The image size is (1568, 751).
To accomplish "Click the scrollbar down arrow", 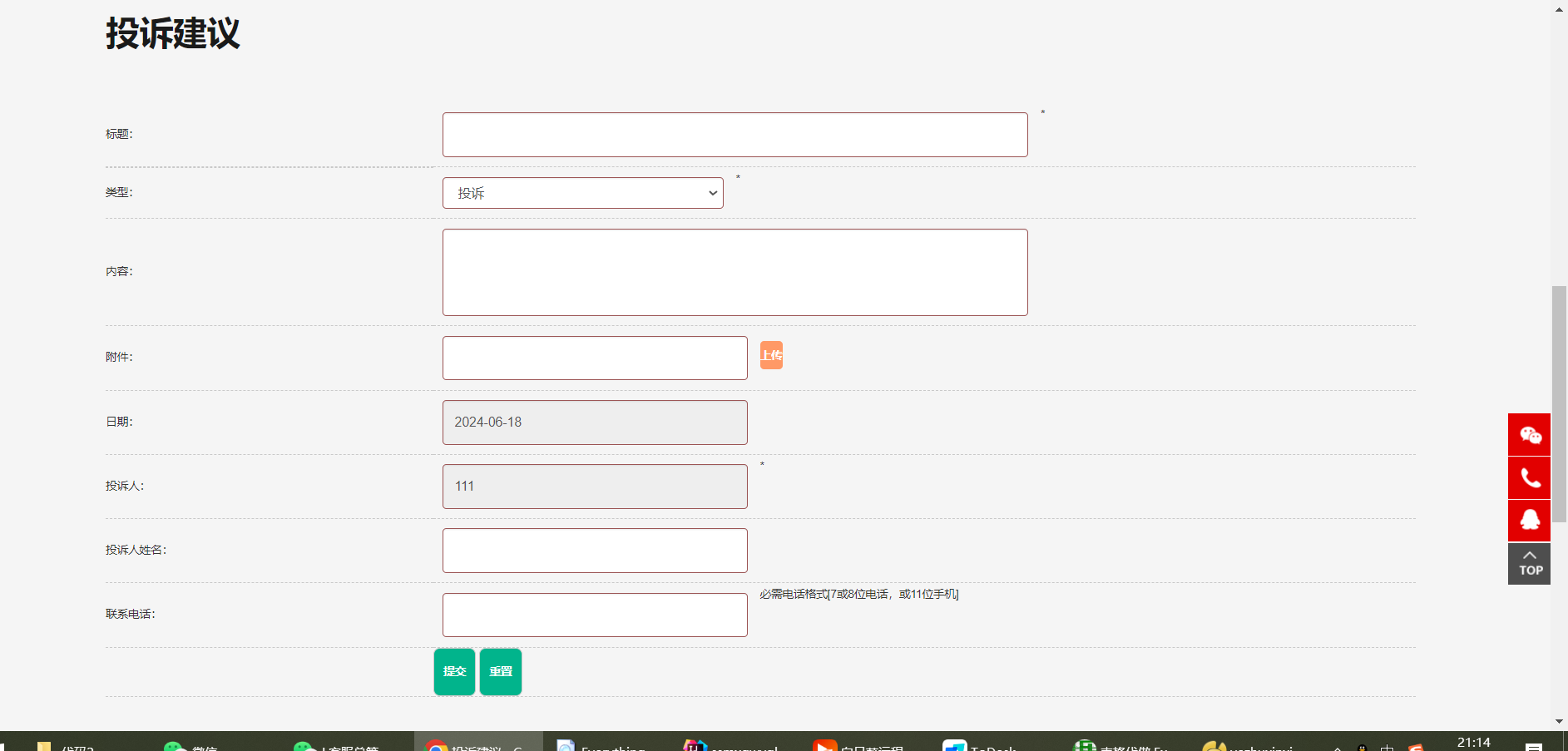I will (1559, 721).
